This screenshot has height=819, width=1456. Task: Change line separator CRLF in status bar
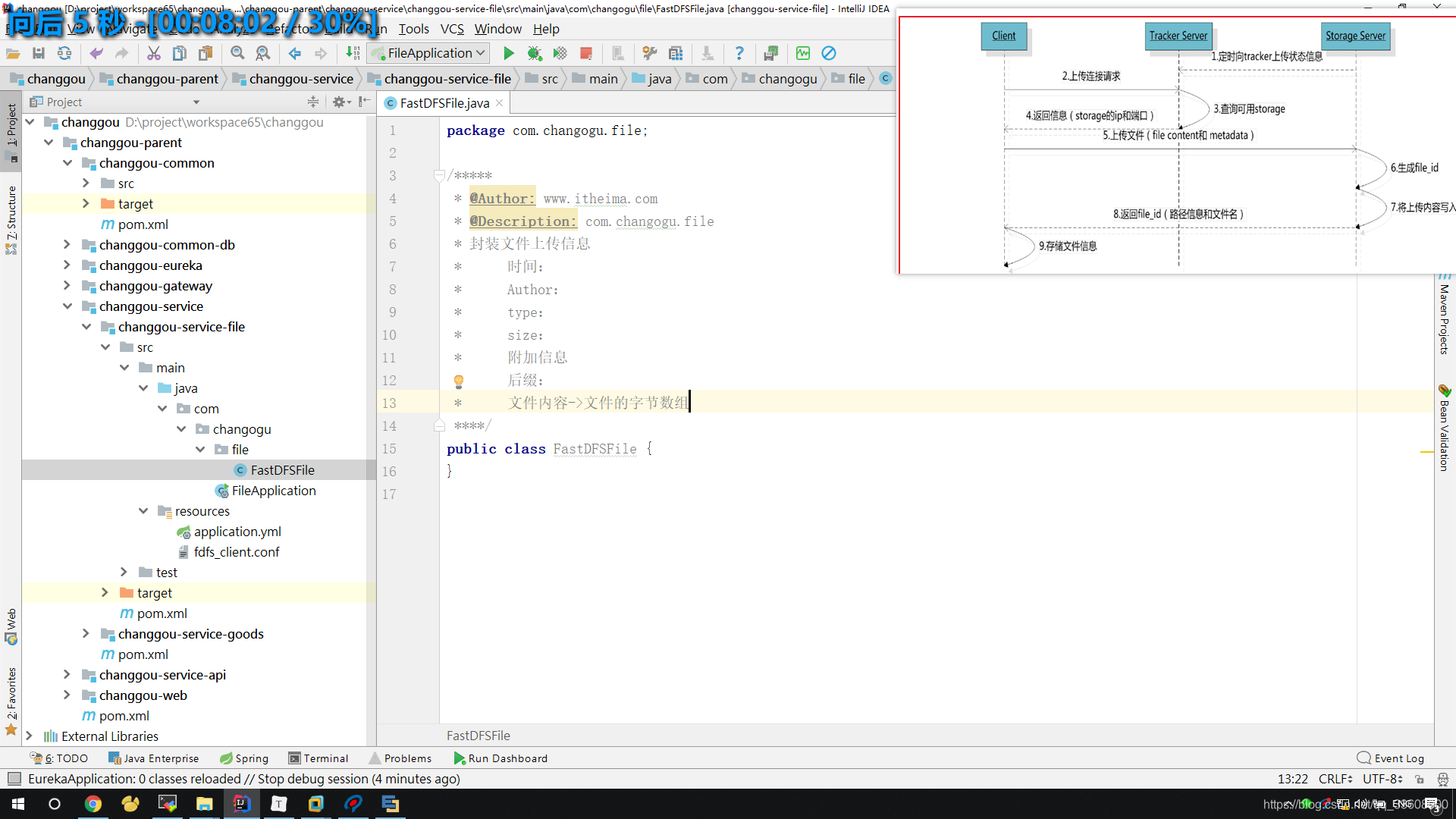(1335, 779)
